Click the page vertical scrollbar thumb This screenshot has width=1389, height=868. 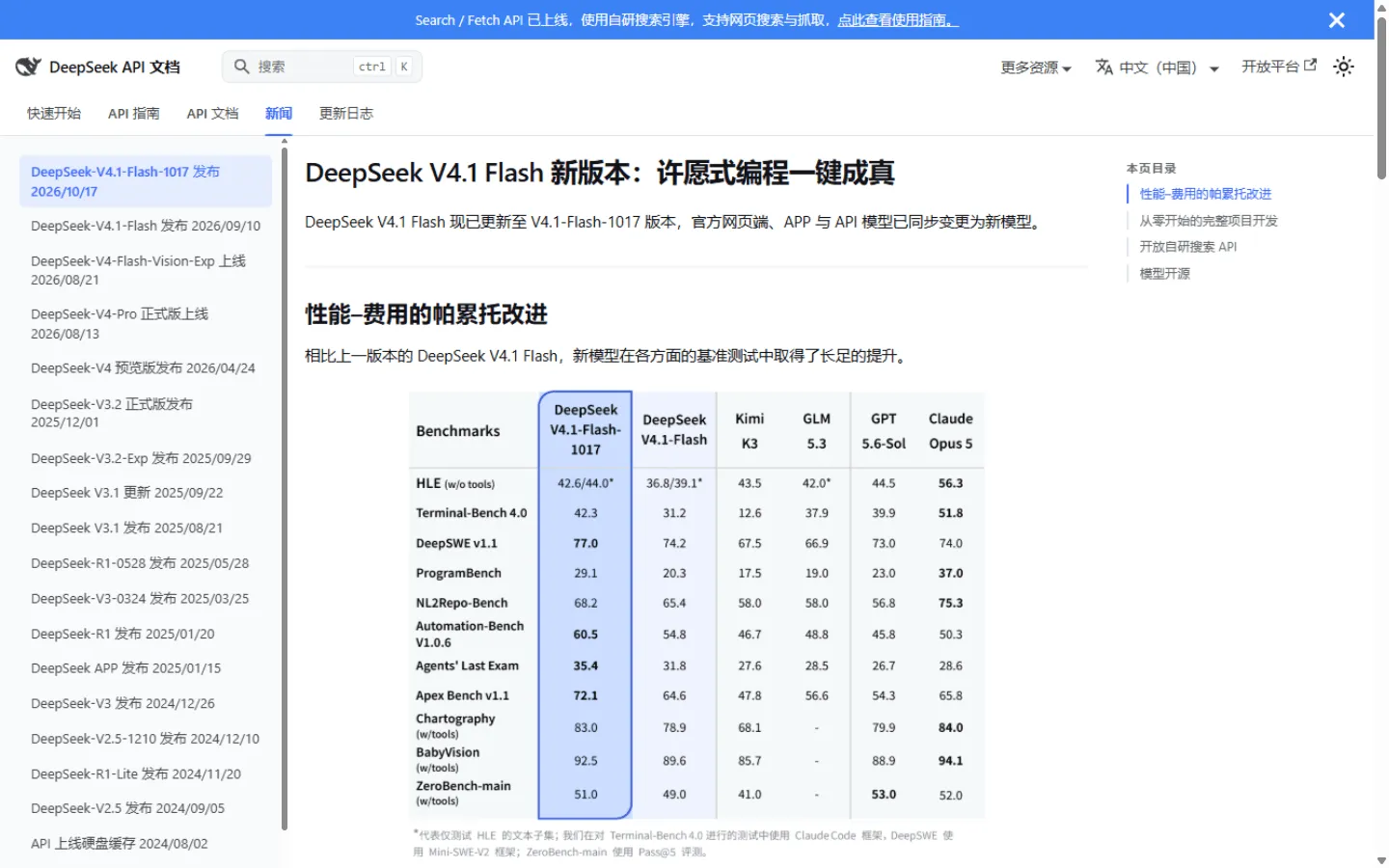click(x=1381, y=96)
